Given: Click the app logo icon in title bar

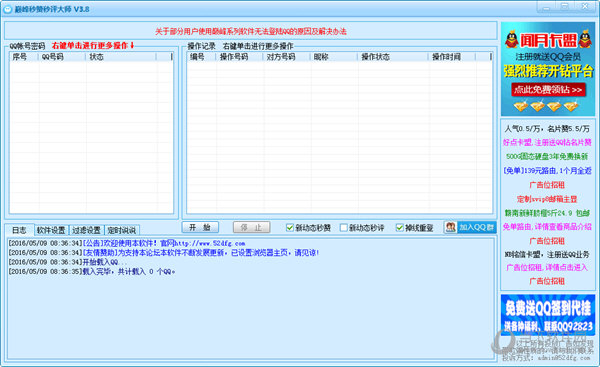Looking at the screenshot, I should (x=8, y=9).
